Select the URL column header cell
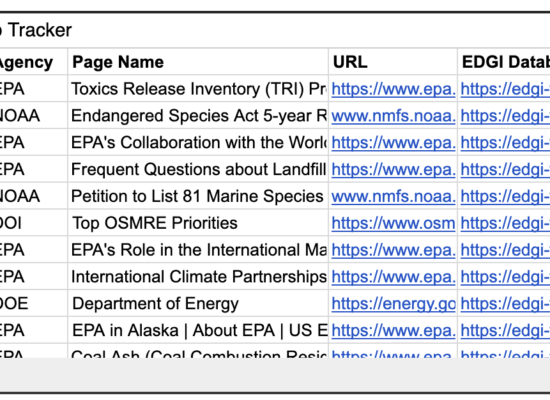 point(393,62)
